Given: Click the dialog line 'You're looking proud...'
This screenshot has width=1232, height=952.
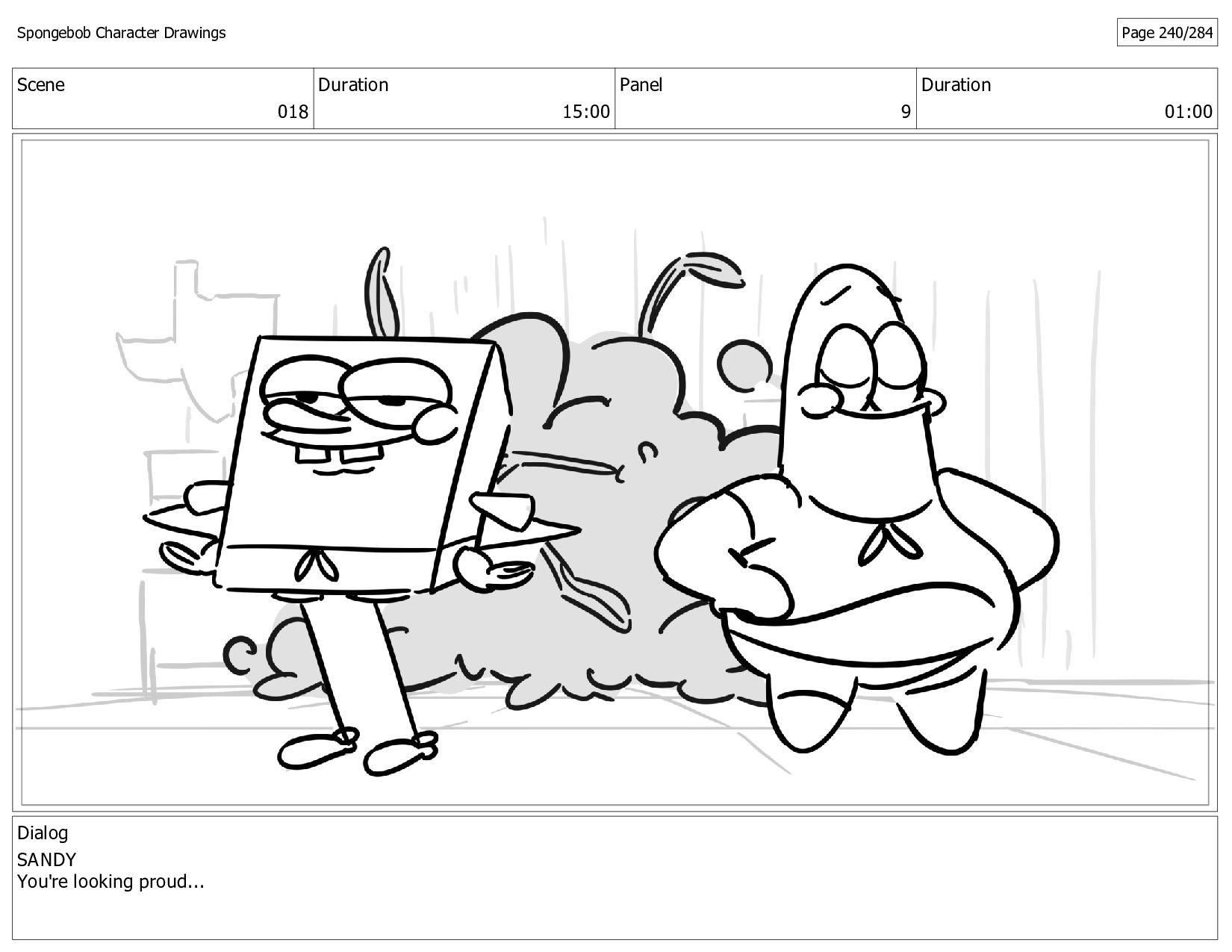Looking at the screenshot, I should pos(111,882).
